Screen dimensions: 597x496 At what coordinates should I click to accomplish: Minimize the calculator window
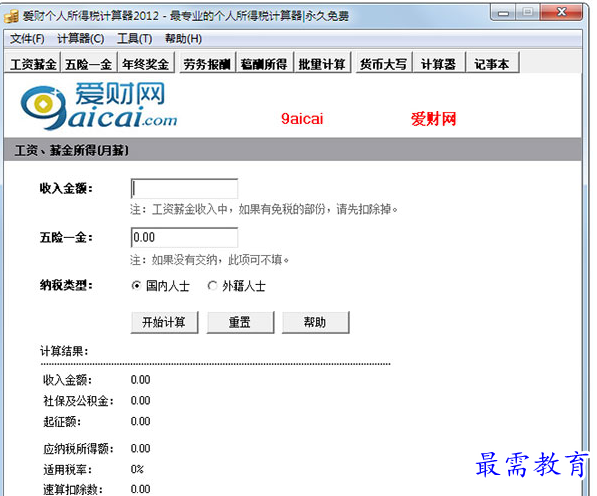tap(503, 13)
